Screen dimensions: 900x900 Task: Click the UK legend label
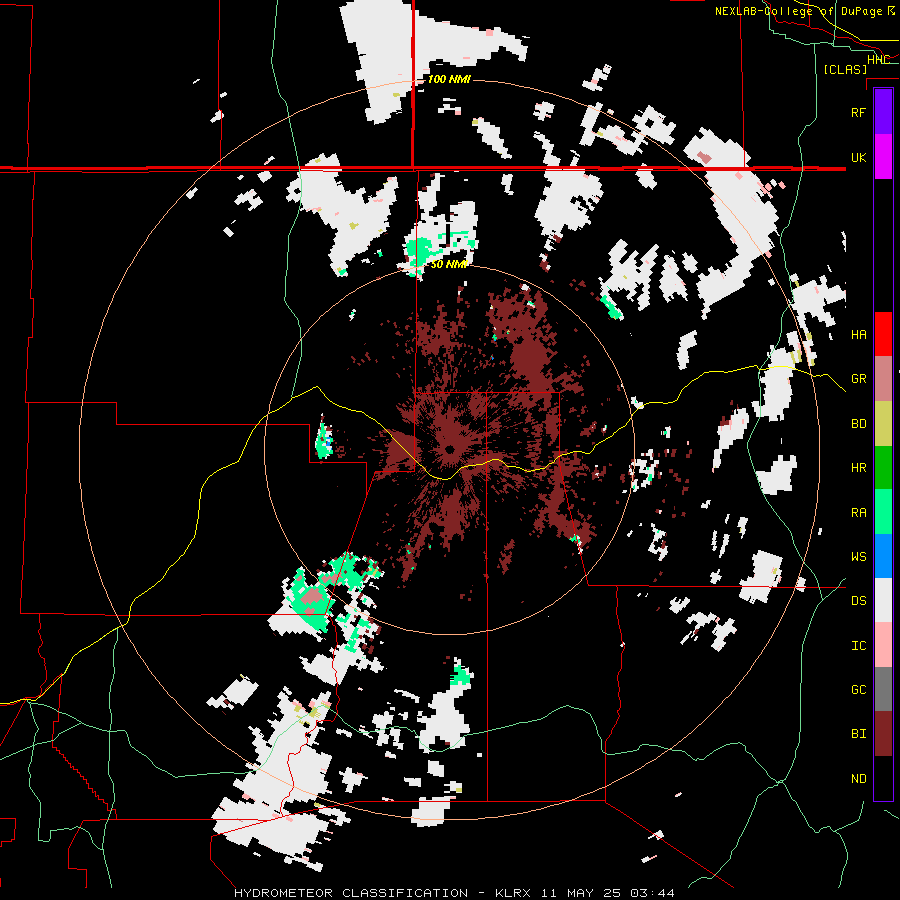coord(858,157)
